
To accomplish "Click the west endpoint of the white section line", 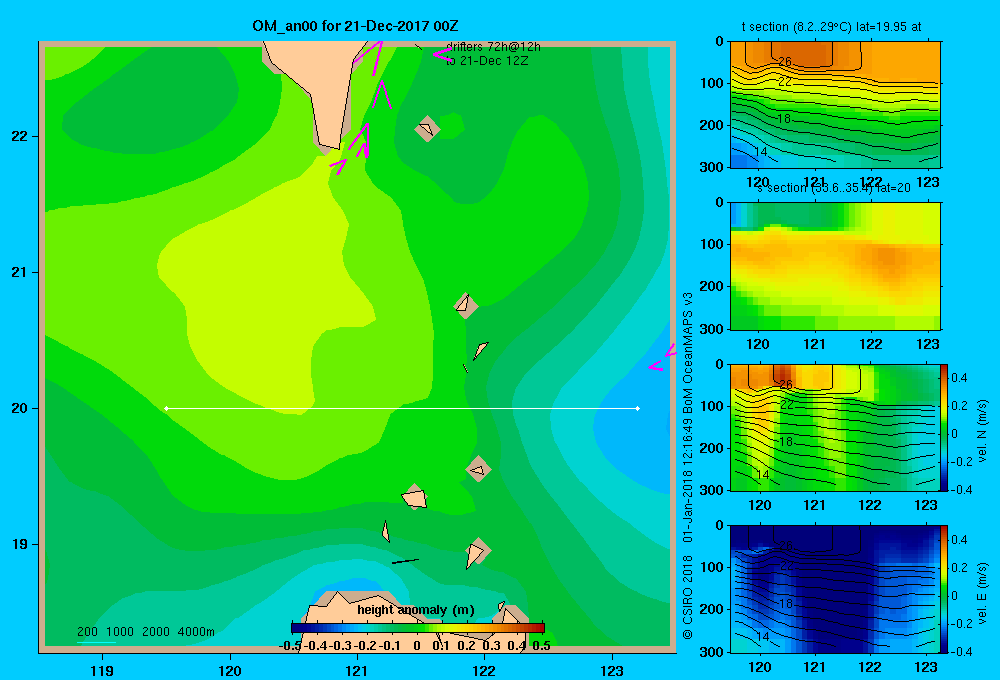I will click(x=166, y=408).
